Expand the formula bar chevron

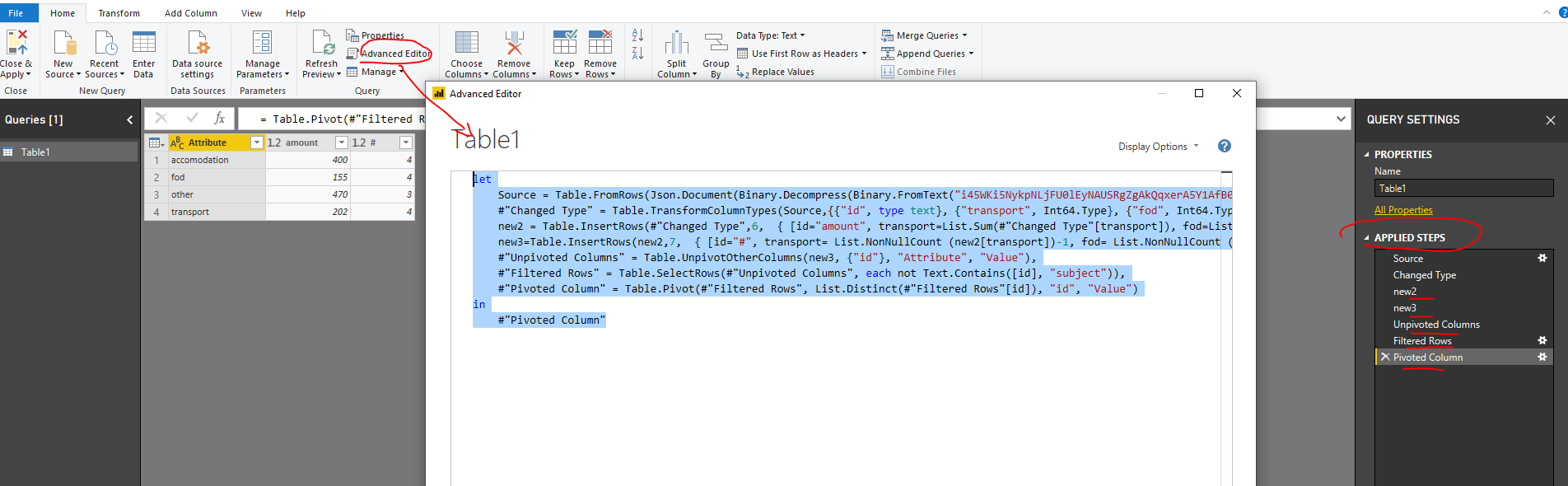click(x=1341, y=119)
